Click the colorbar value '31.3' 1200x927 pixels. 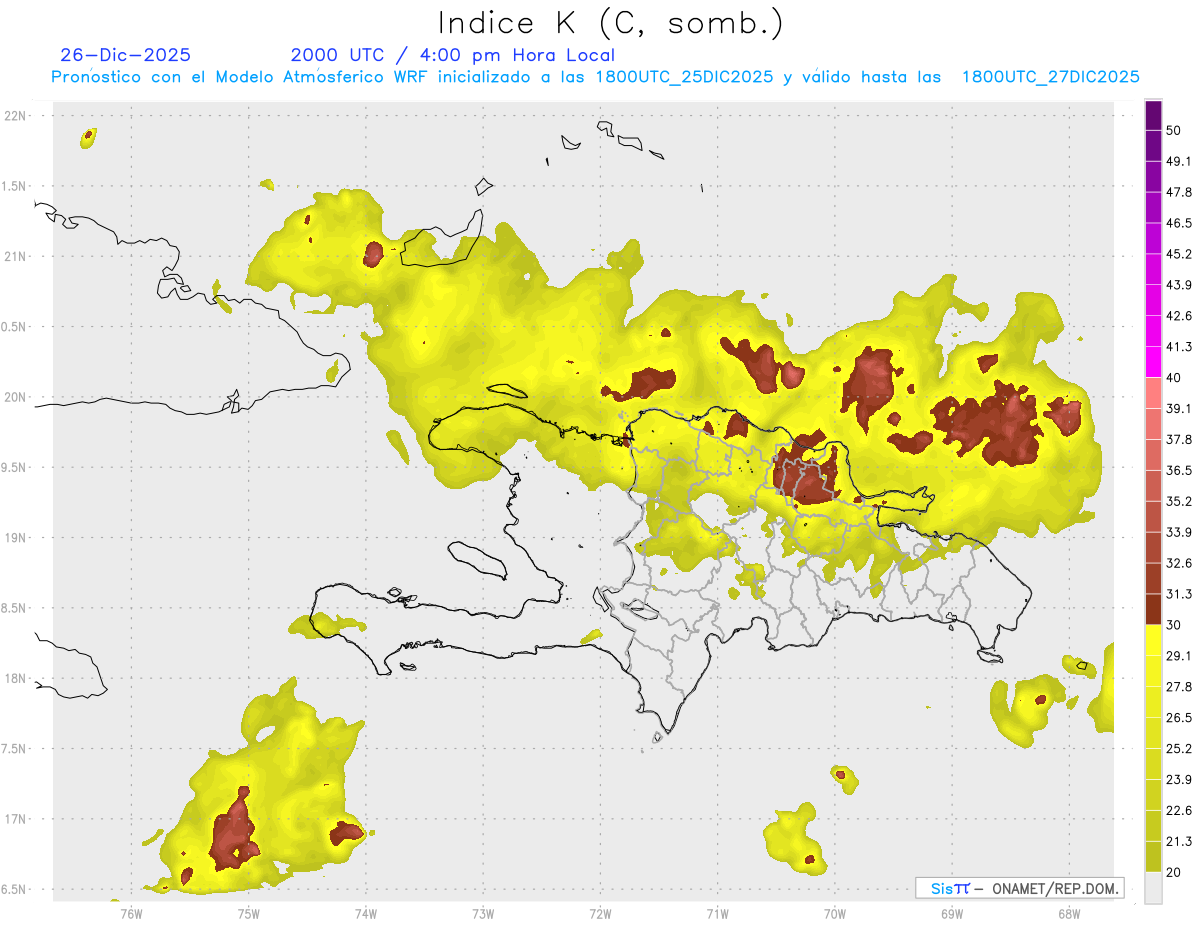1179,595
